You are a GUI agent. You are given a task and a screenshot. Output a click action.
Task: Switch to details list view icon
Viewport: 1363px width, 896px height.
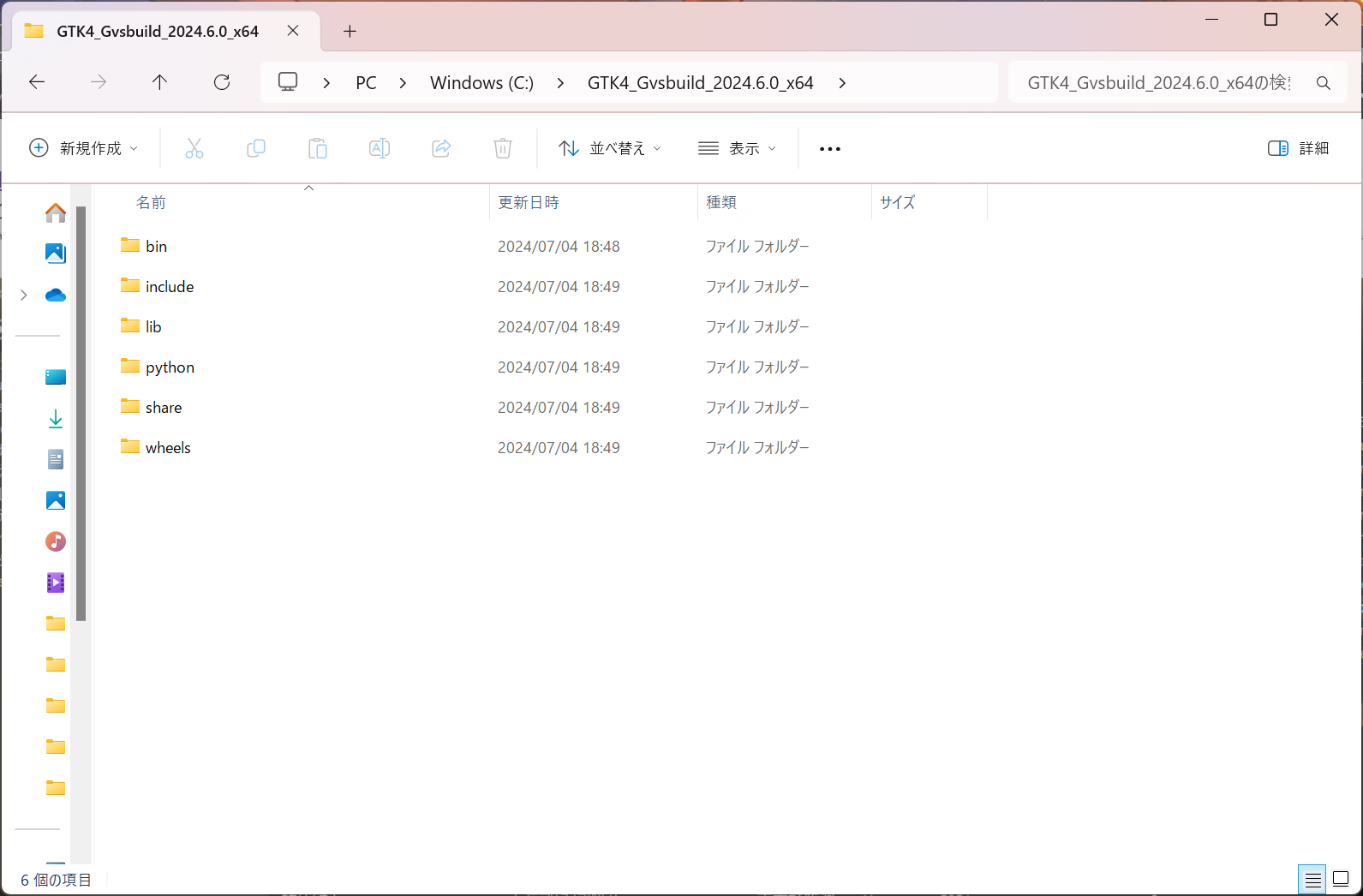click(x=1312, y=880)
